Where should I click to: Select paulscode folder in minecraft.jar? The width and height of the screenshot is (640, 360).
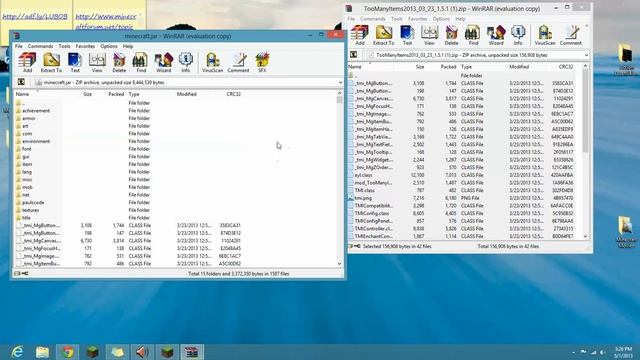tap(33, 202)
